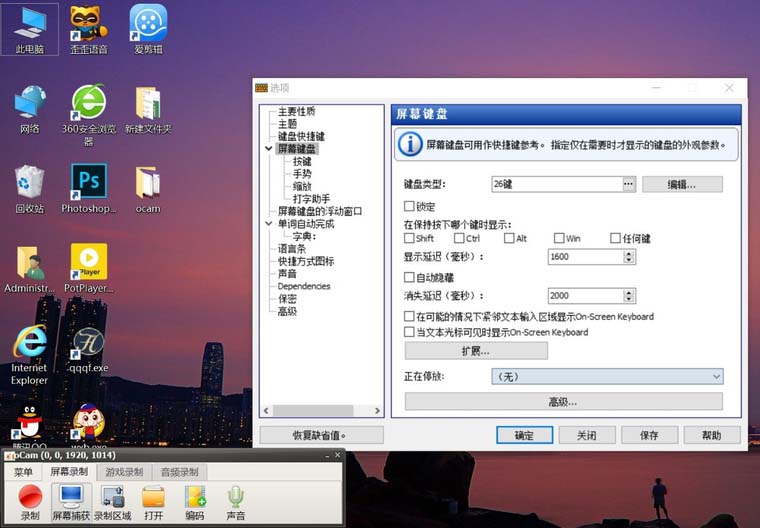Switch to the 音频录制 tab in oCam
This screenshot has height=528, width=760.
[x=179, y=472]
